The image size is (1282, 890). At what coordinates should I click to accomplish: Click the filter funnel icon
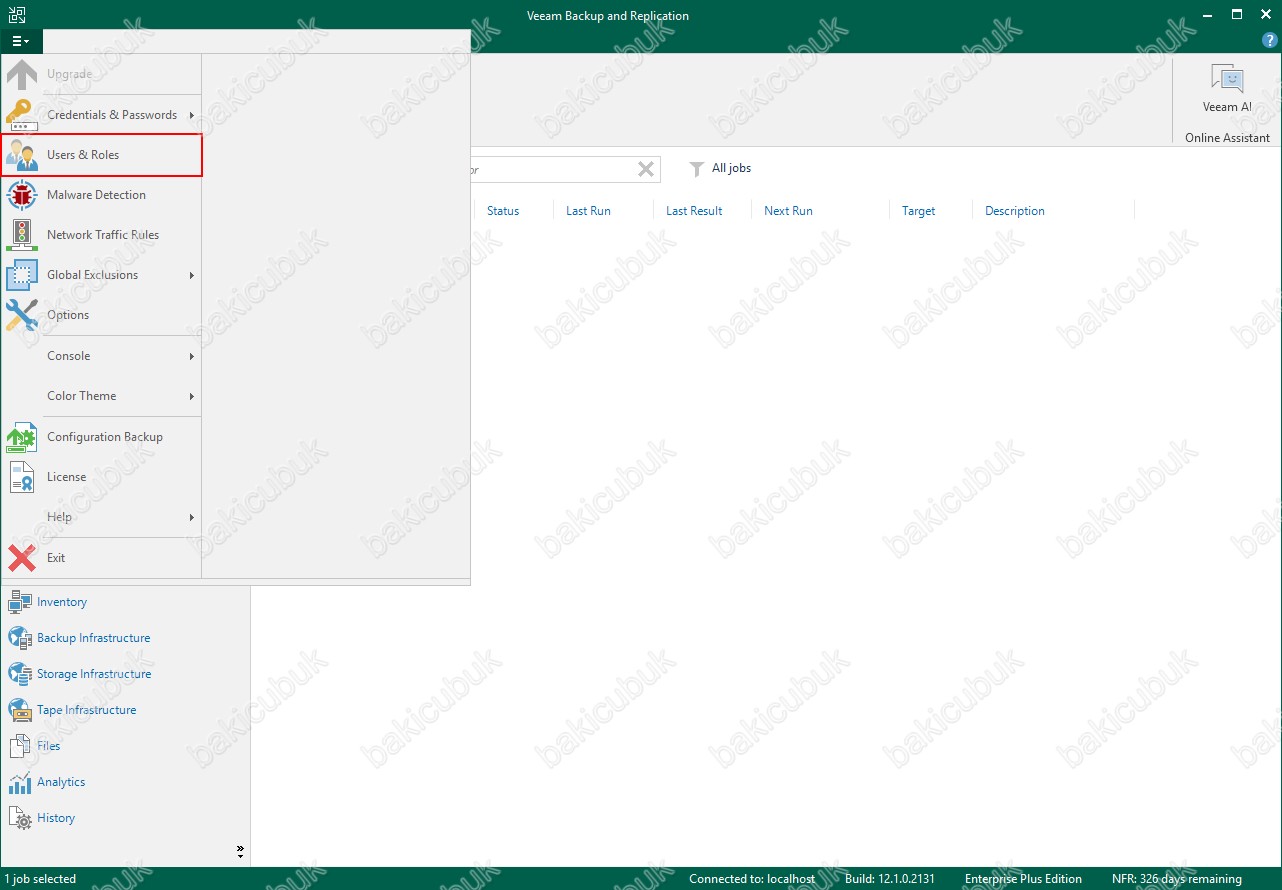pyautogui.click(x=697, y=169)
